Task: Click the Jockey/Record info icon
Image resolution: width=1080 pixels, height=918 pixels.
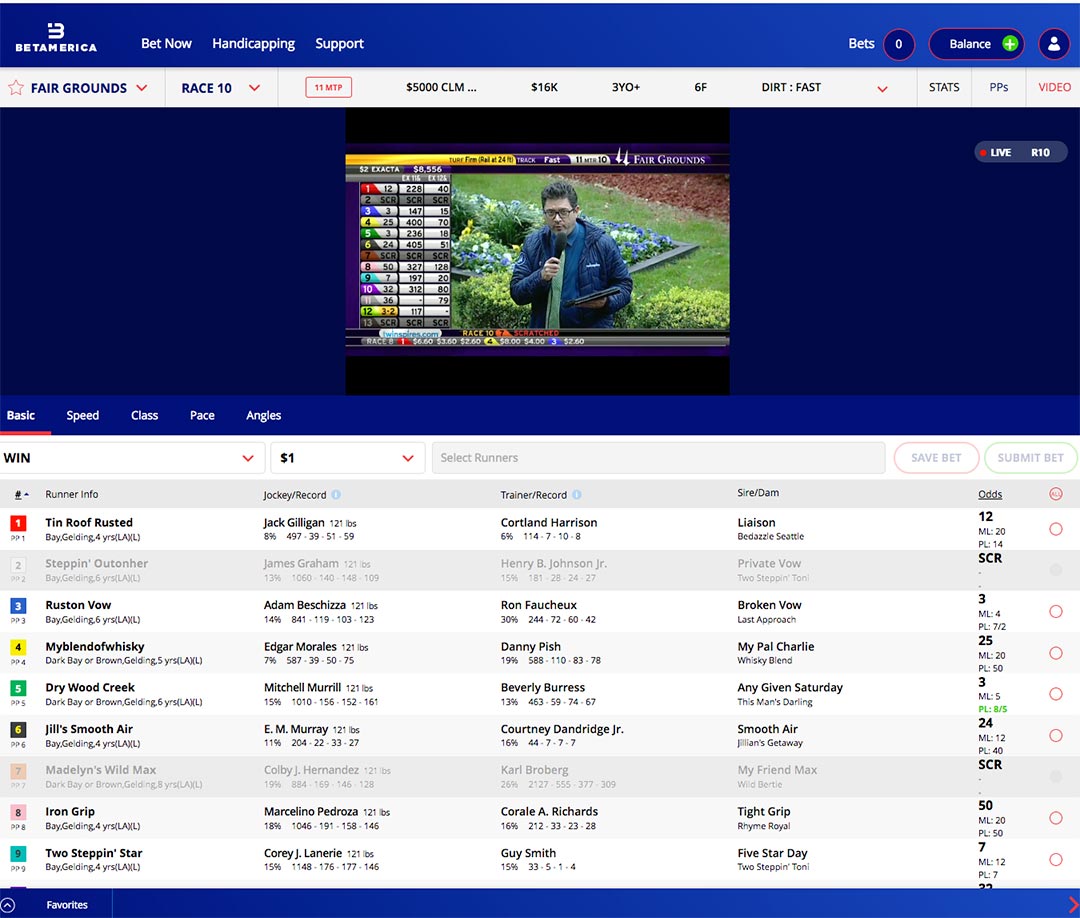Action: [x=336, y=495]
